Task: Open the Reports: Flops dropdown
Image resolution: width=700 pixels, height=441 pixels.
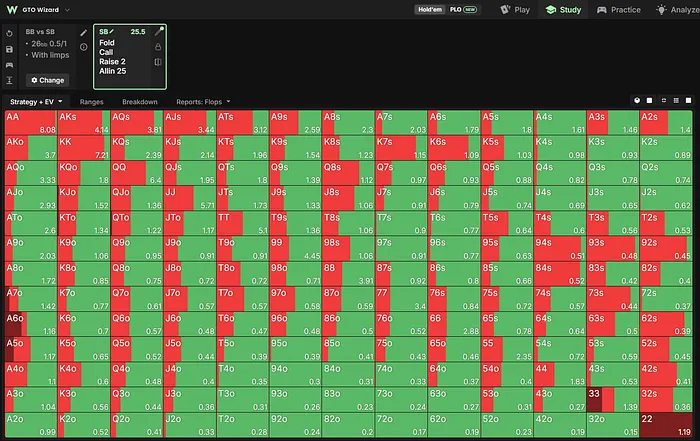Action: (203, 102)
